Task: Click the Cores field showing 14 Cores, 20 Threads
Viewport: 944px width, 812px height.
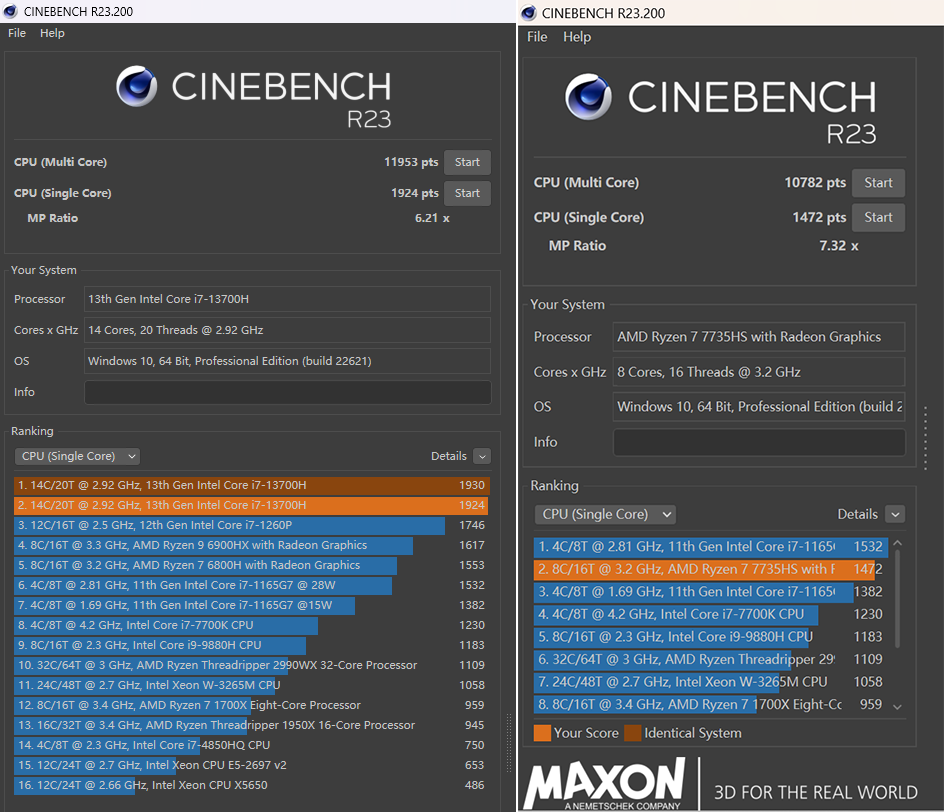Action: (287, 330)
